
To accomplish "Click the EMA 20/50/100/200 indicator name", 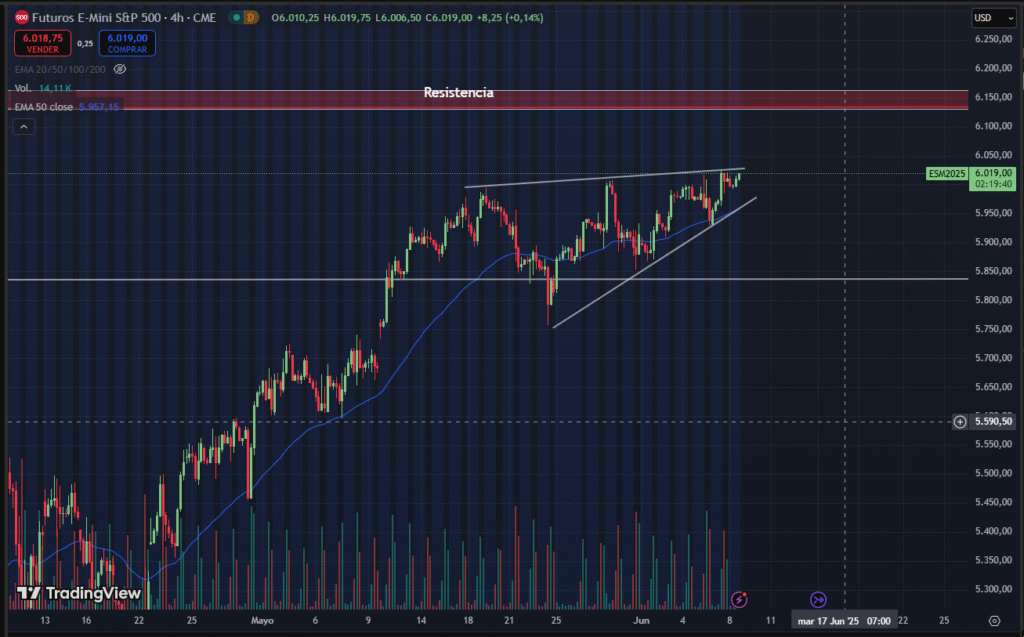I will 60,69.
